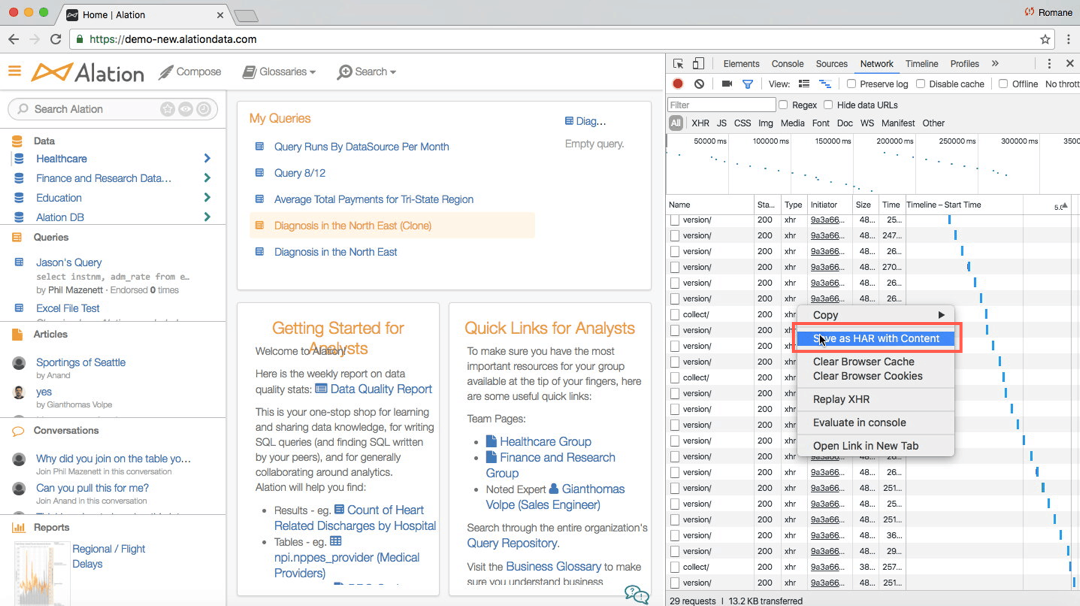The height and width of the screenshot is (606, 1080).
Task: Open Query Runs By DataSource Per Month
Action: (362, 147)
